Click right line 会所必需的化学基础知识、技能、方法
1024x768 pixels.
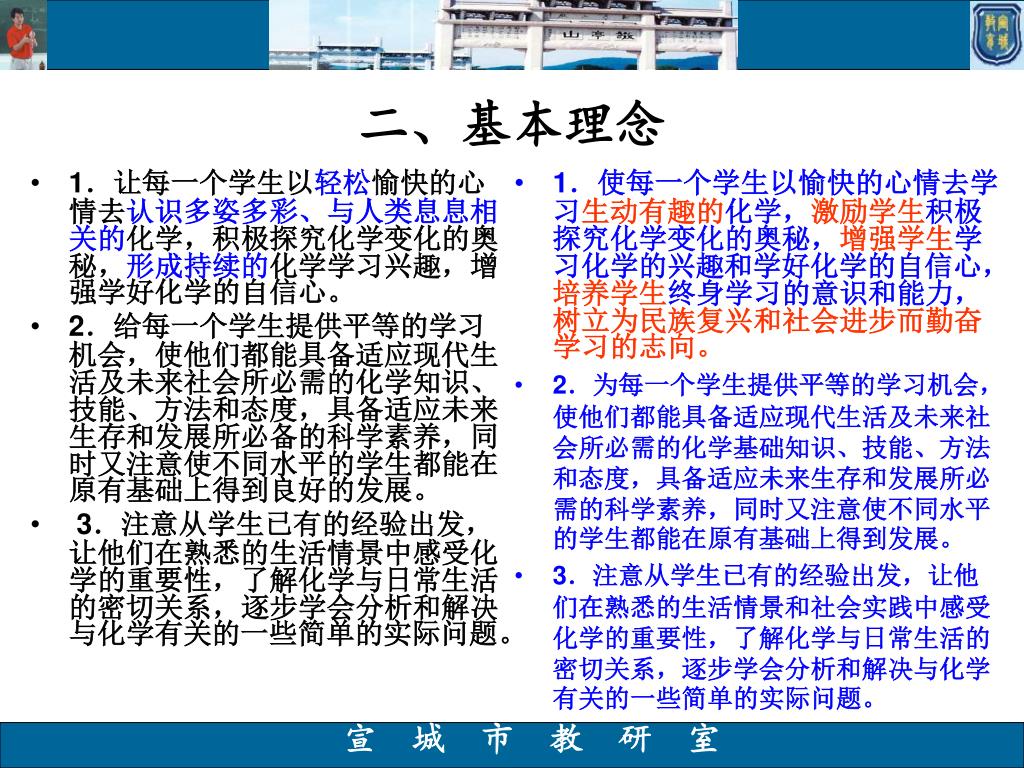point(771,447)
